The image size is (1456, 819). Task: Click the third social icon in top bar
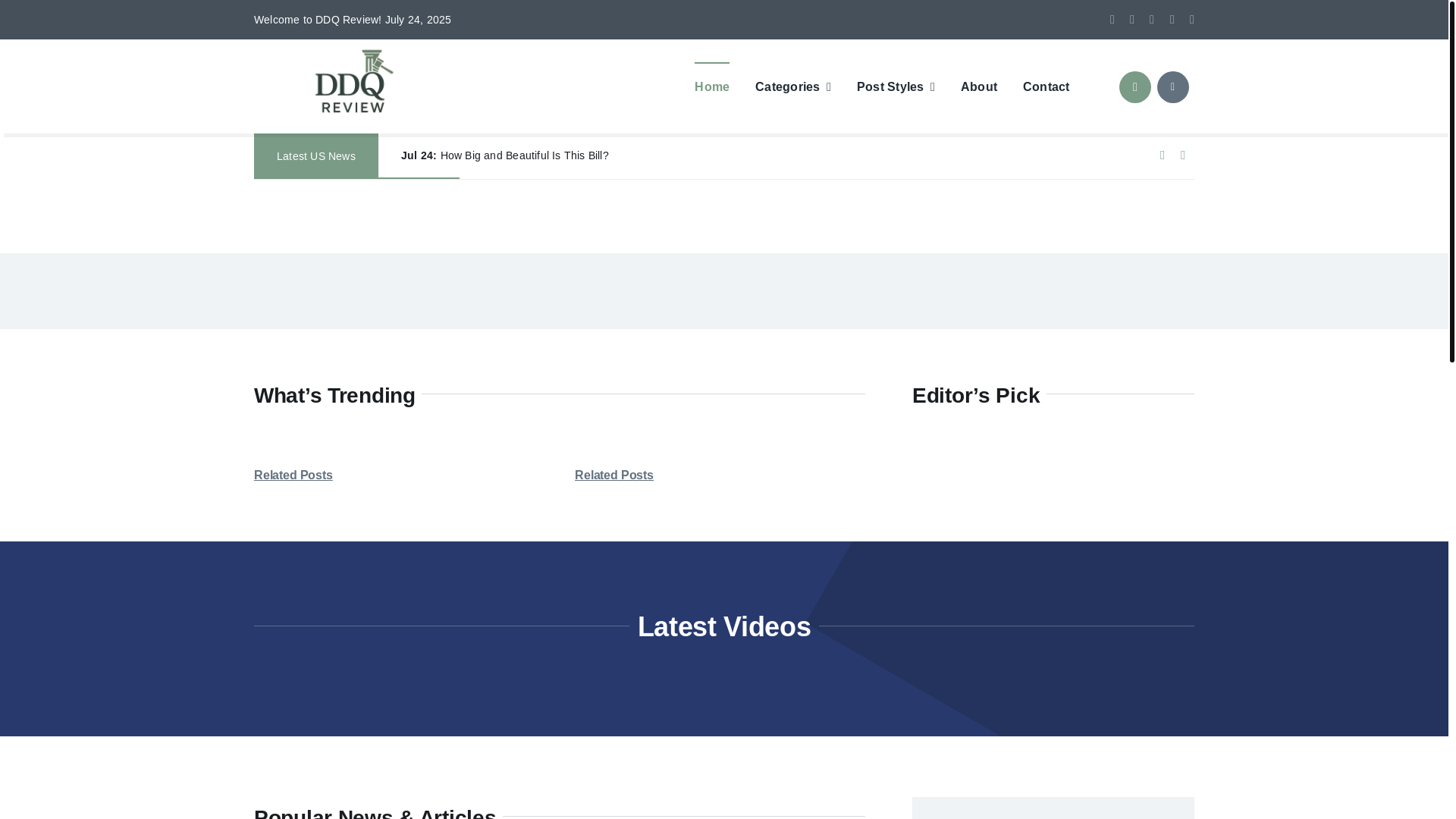coord(1151,20)
